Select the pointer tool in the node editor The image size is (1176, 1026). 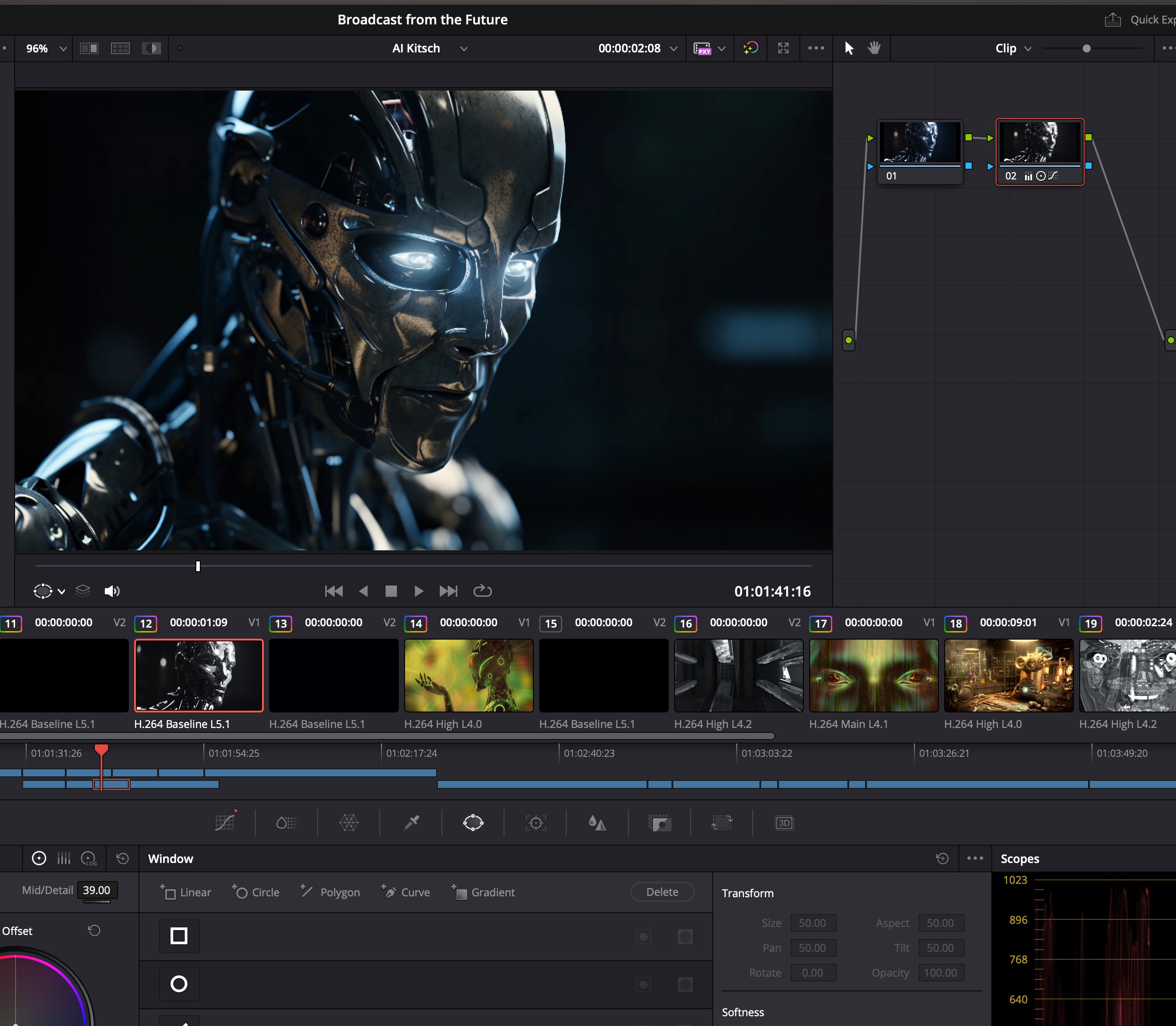[x=849, y=48]
